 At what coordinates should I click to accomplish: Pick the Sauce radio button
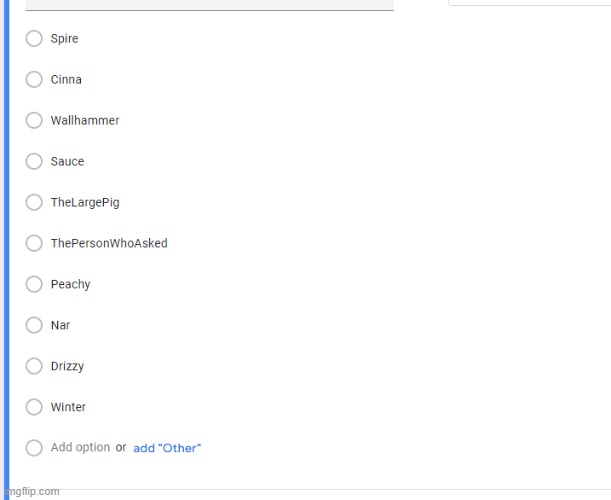[x=34, y=162]
